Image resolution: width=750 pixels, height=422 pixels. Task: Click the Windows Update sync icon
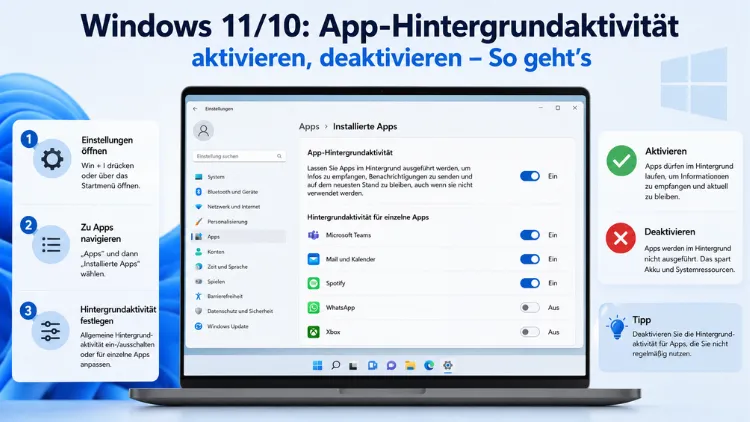tap(199, 326)
